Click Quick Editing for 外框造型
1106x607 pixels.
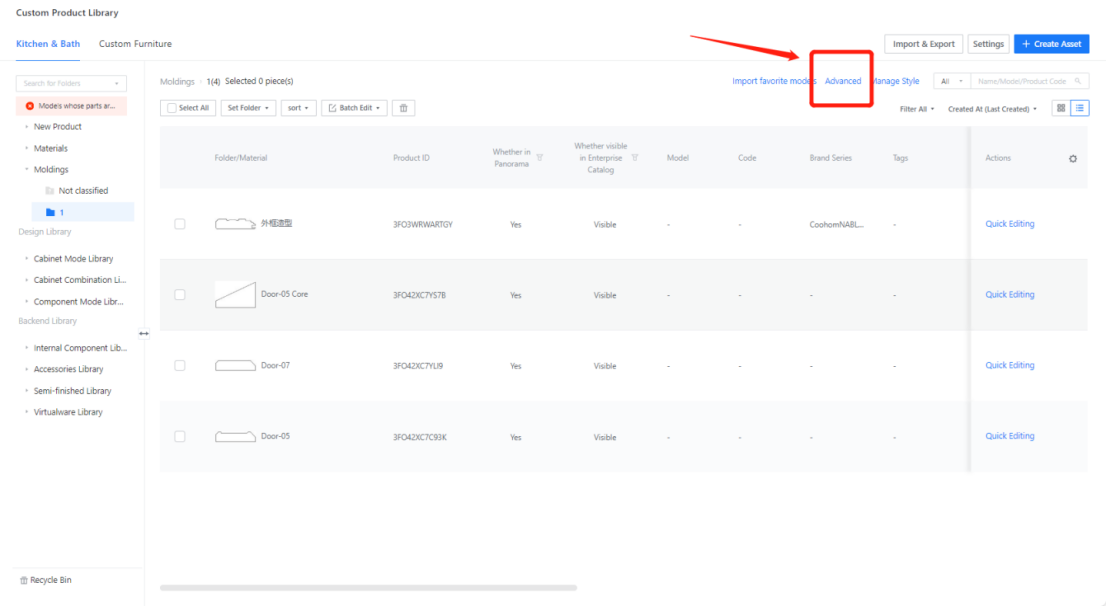pyautogui.click(x=1009, y=223)
